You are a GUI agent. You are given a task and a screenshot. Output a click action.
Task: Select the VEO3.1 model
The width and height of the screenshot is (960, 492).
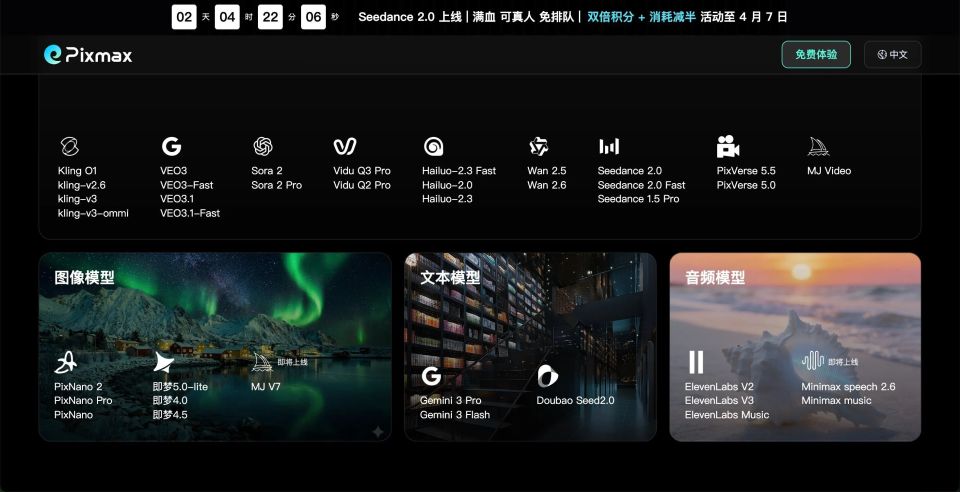click(177, 199)
